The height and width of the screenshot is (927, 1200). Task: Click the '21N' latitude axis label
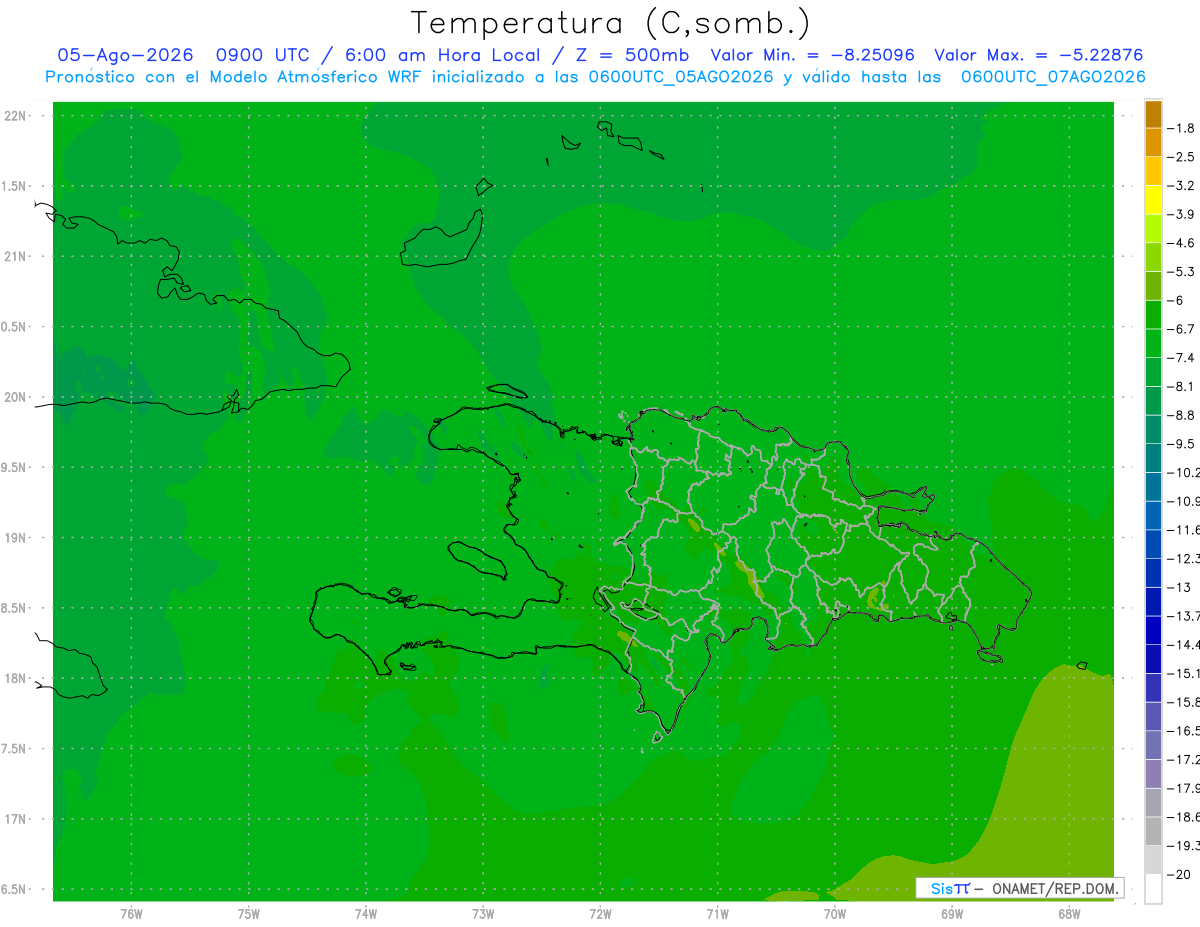coord(14,256)
